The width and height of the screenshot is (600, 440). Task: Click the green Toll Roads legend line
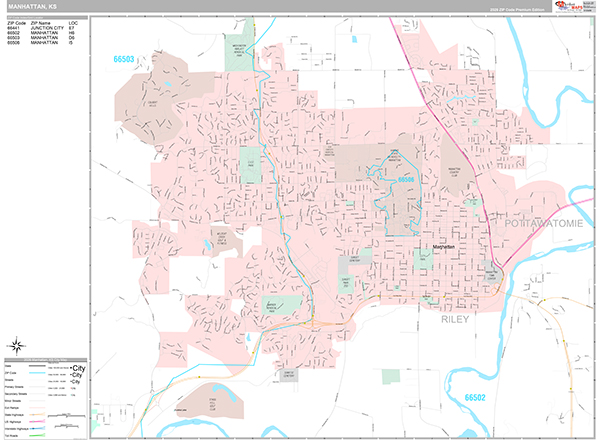tap(37, 435)
